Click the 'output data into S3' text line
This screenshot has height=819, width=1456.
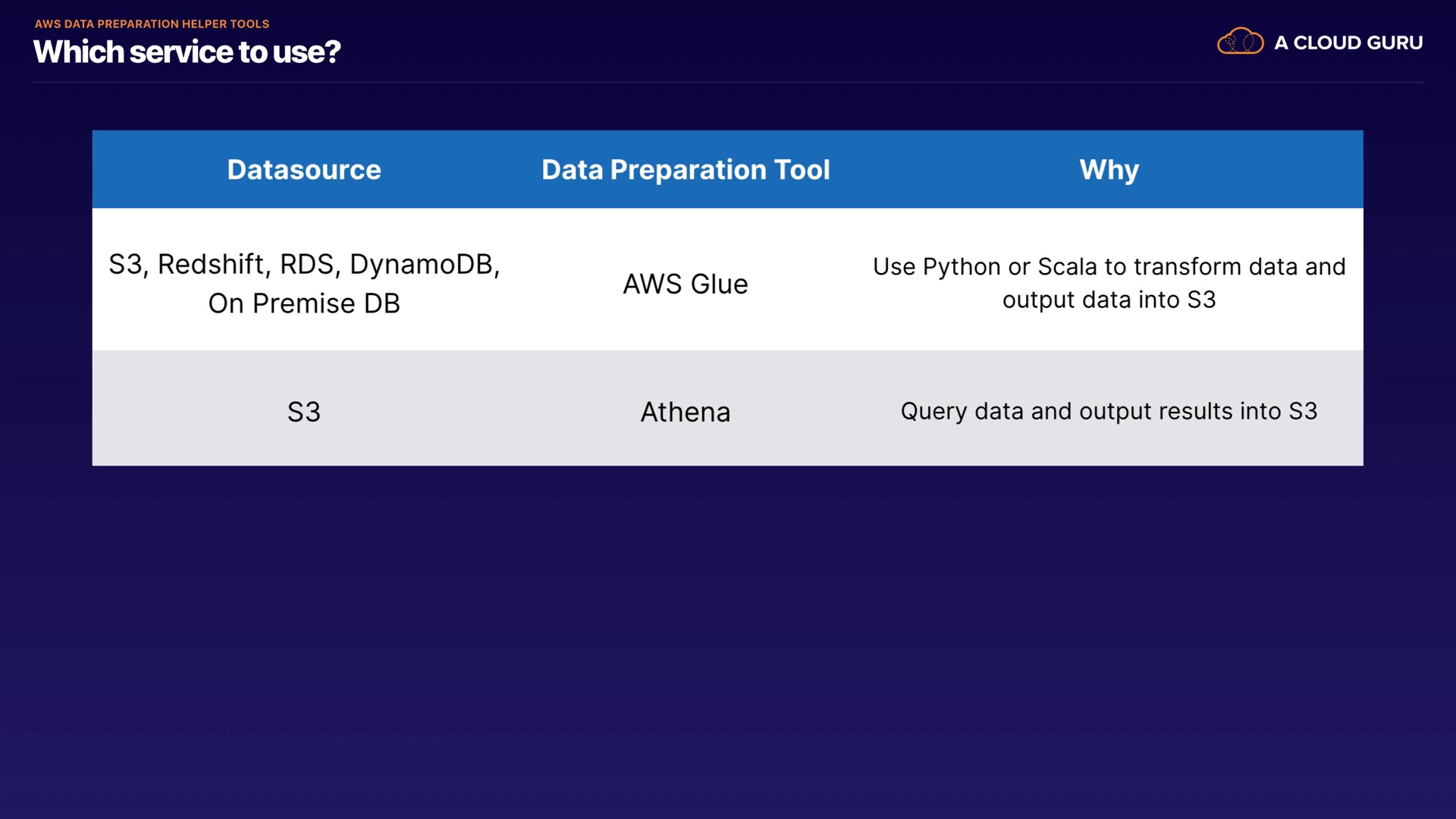click(x=1109, y=300)
